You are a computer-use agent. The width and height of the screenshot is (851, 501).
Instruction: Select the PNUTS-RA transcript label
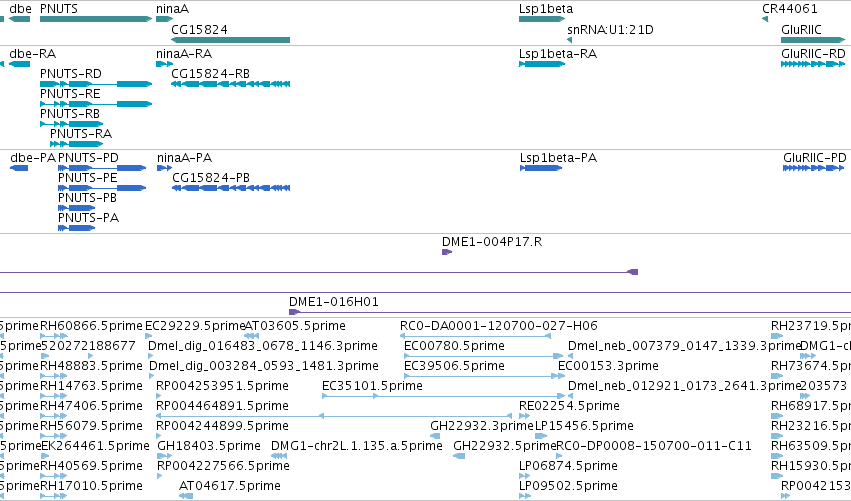(81, 134)
